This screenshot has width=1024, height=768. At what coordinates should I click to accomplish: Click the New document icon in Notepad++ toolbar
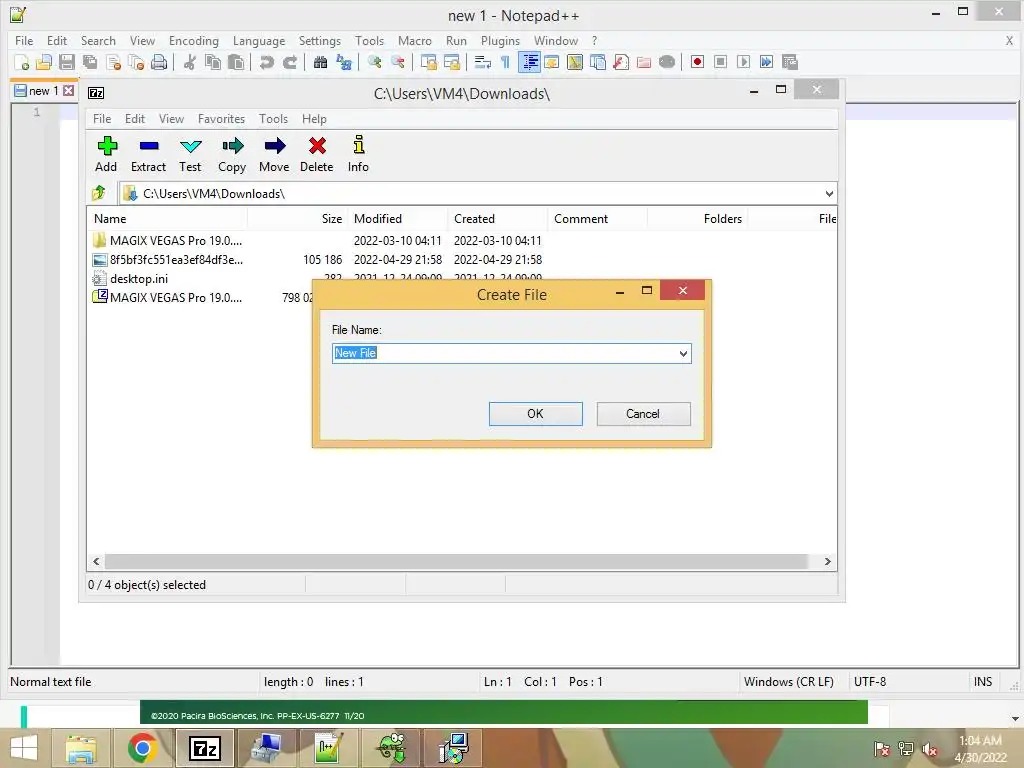click(22, 62)
